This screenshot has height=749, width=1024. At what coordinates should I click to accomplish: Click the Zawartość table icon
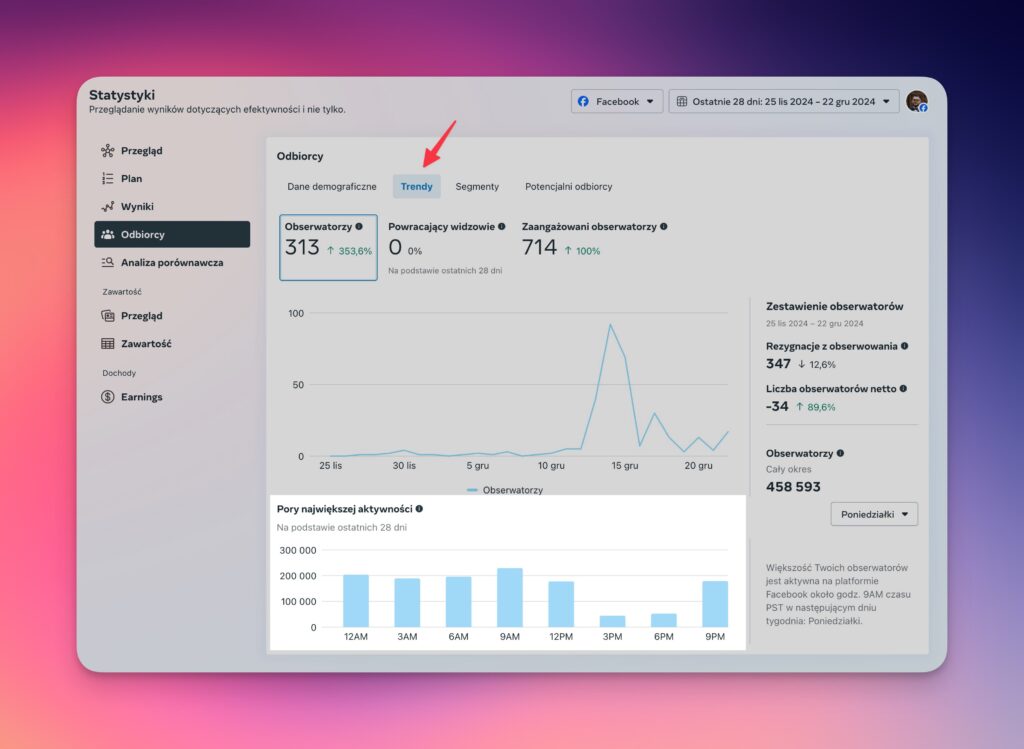tap(108, 344)
